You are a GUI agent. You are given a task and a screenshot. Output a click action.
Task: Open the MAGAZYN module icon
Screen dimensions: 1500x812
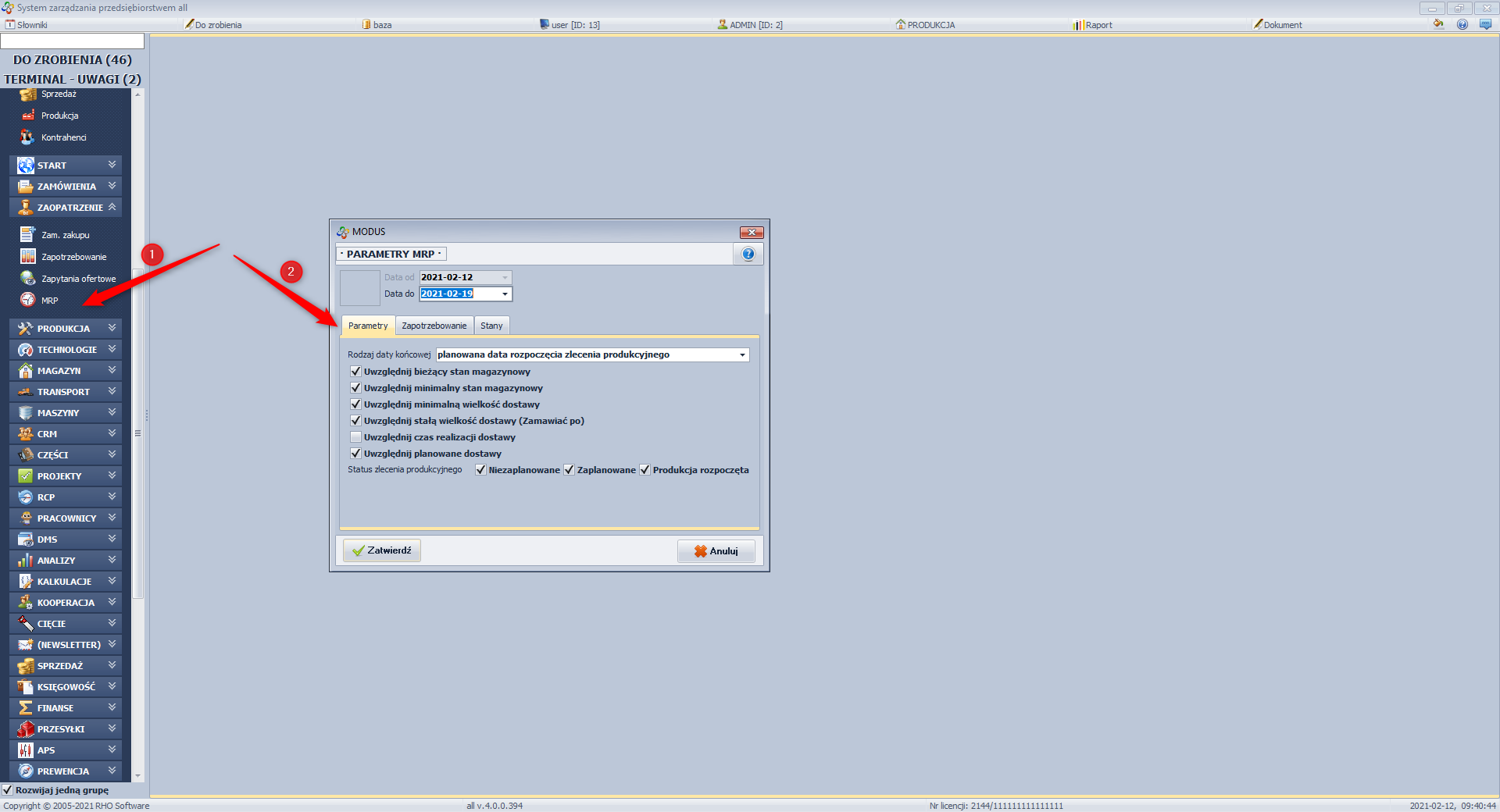point(26,371)
